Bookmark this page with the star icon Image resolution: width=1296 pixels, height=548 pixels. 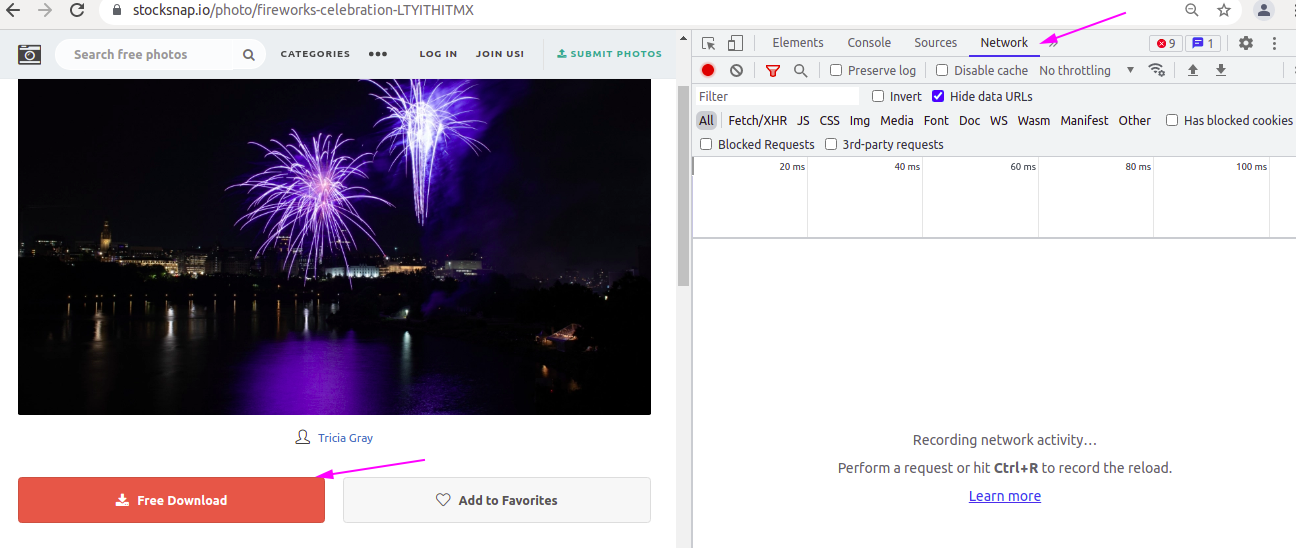[x=1224, y=10]
